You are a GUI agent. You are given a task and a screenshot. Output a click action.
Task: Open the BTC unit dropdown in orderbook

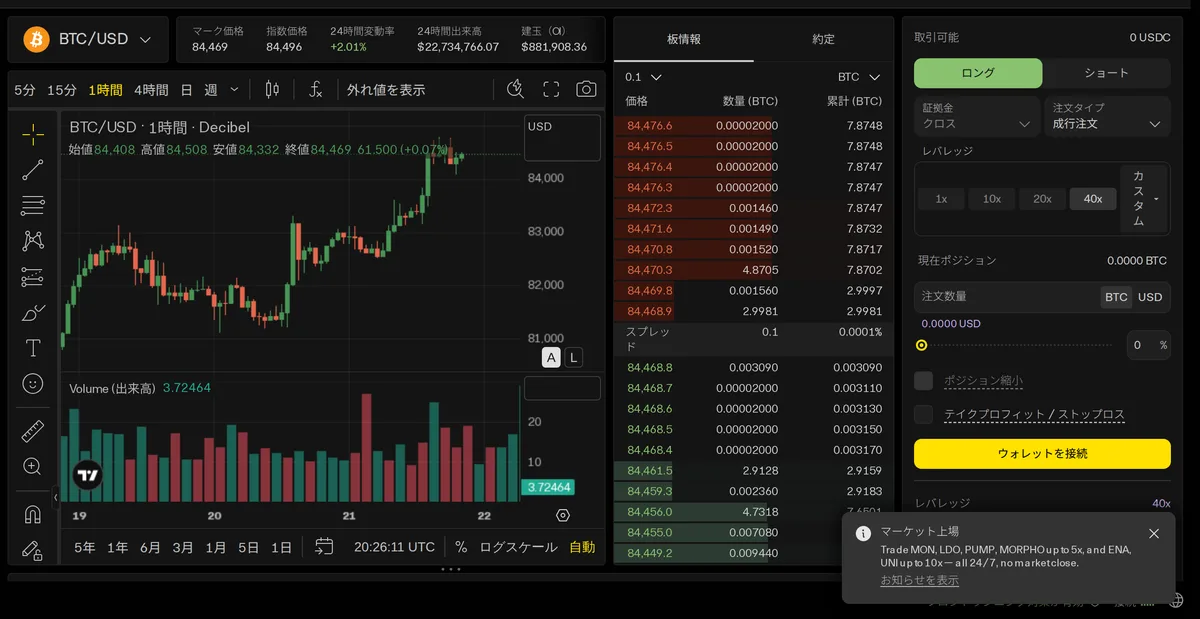click(859, 77)
